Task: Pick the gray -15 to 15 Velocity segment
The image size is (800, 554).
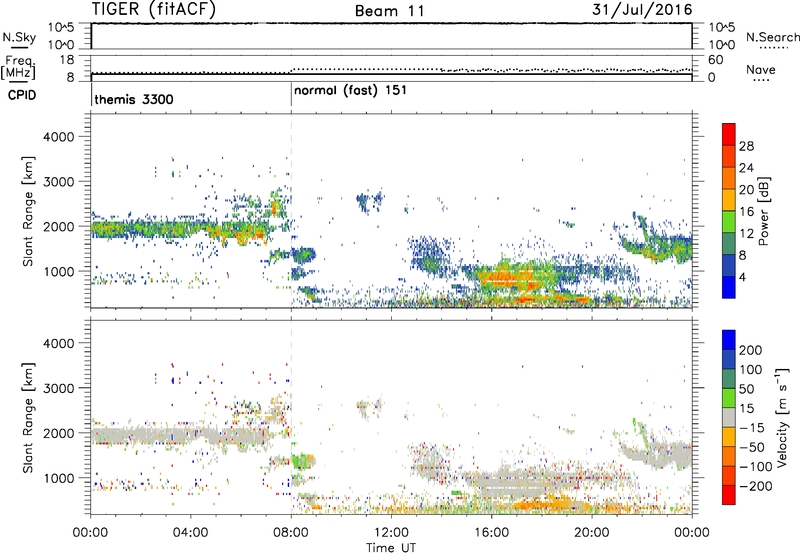Action: tap(729, 418)
